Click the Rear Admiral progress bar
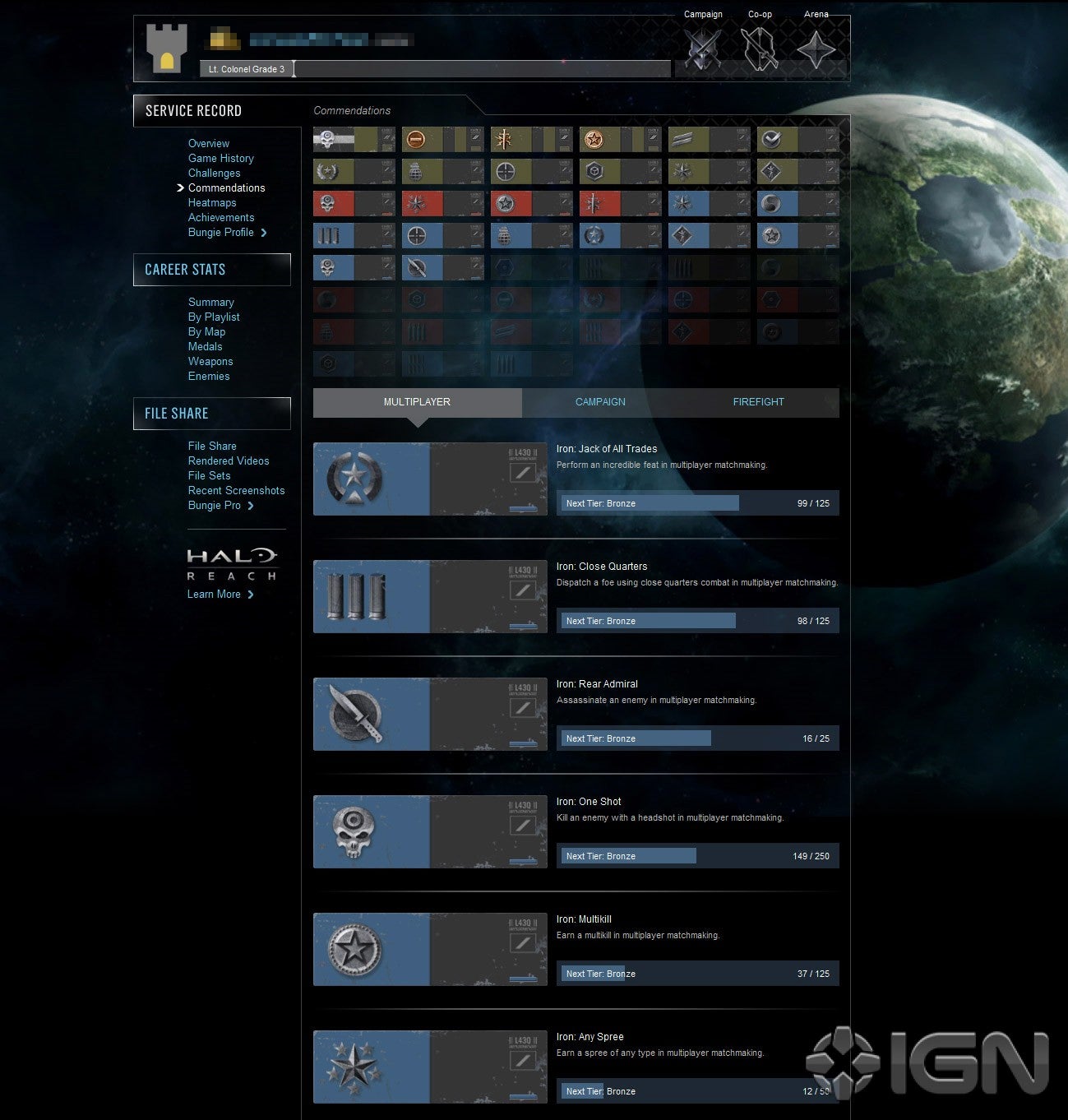 click(698, 738)
